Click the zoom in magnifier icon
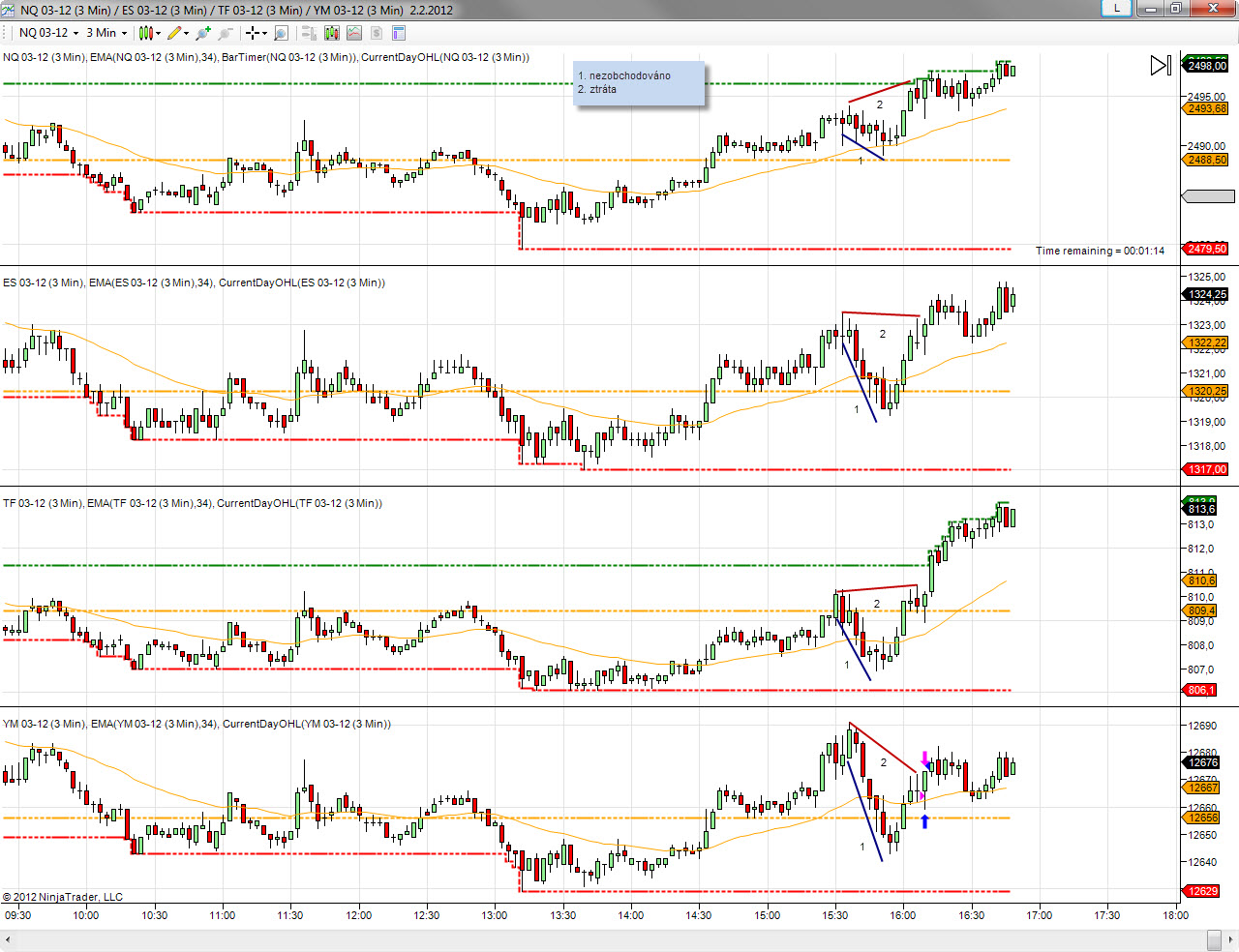Screen dimensions: 1239x952 (202, 33)
